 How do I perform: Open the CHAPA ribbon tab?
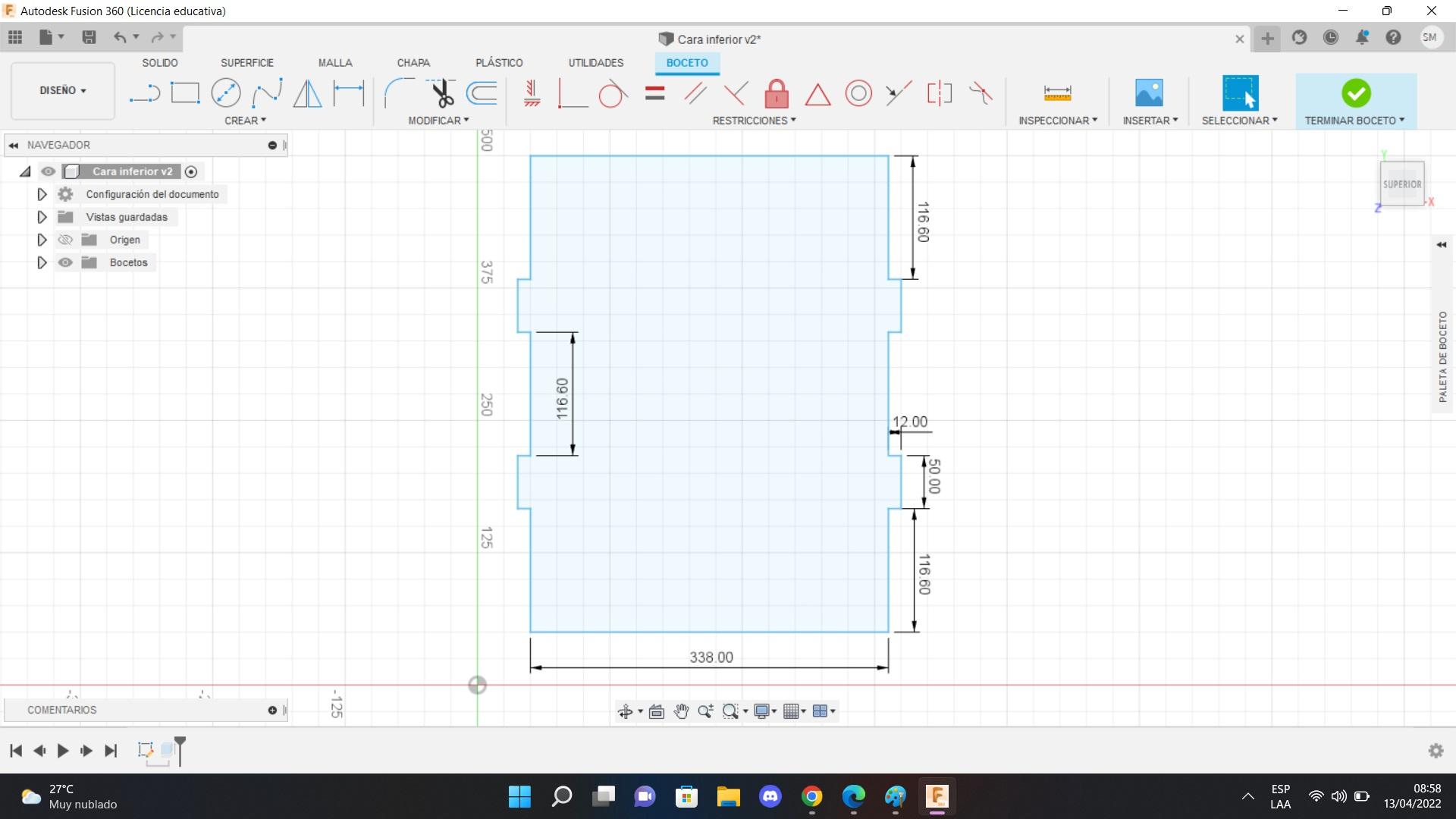coord(413,63)
